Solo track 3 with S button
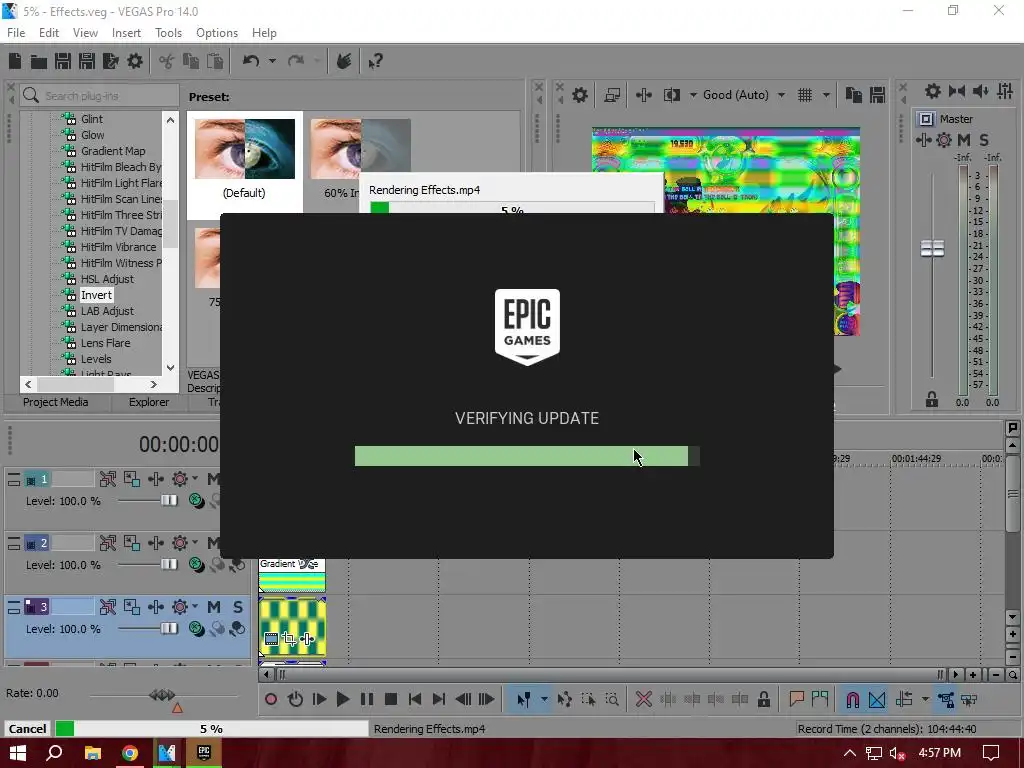1024x768 pixels. (x=238, y=607)
